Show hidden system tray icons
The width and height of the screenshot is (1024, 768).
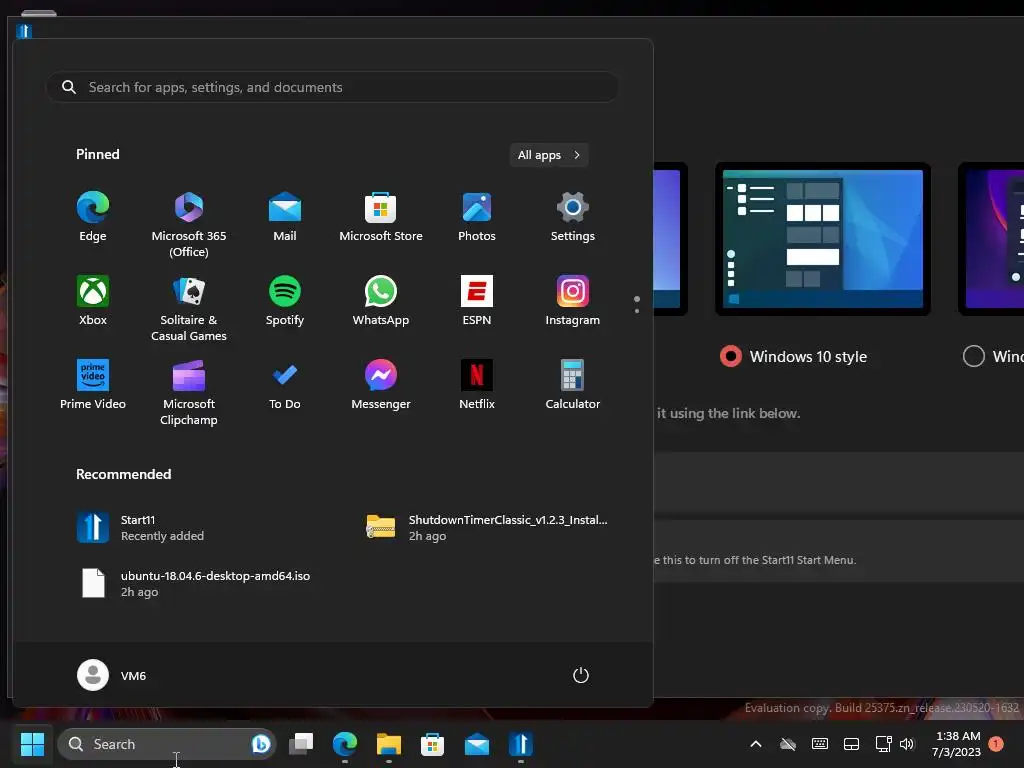click(x=756, y=744)
